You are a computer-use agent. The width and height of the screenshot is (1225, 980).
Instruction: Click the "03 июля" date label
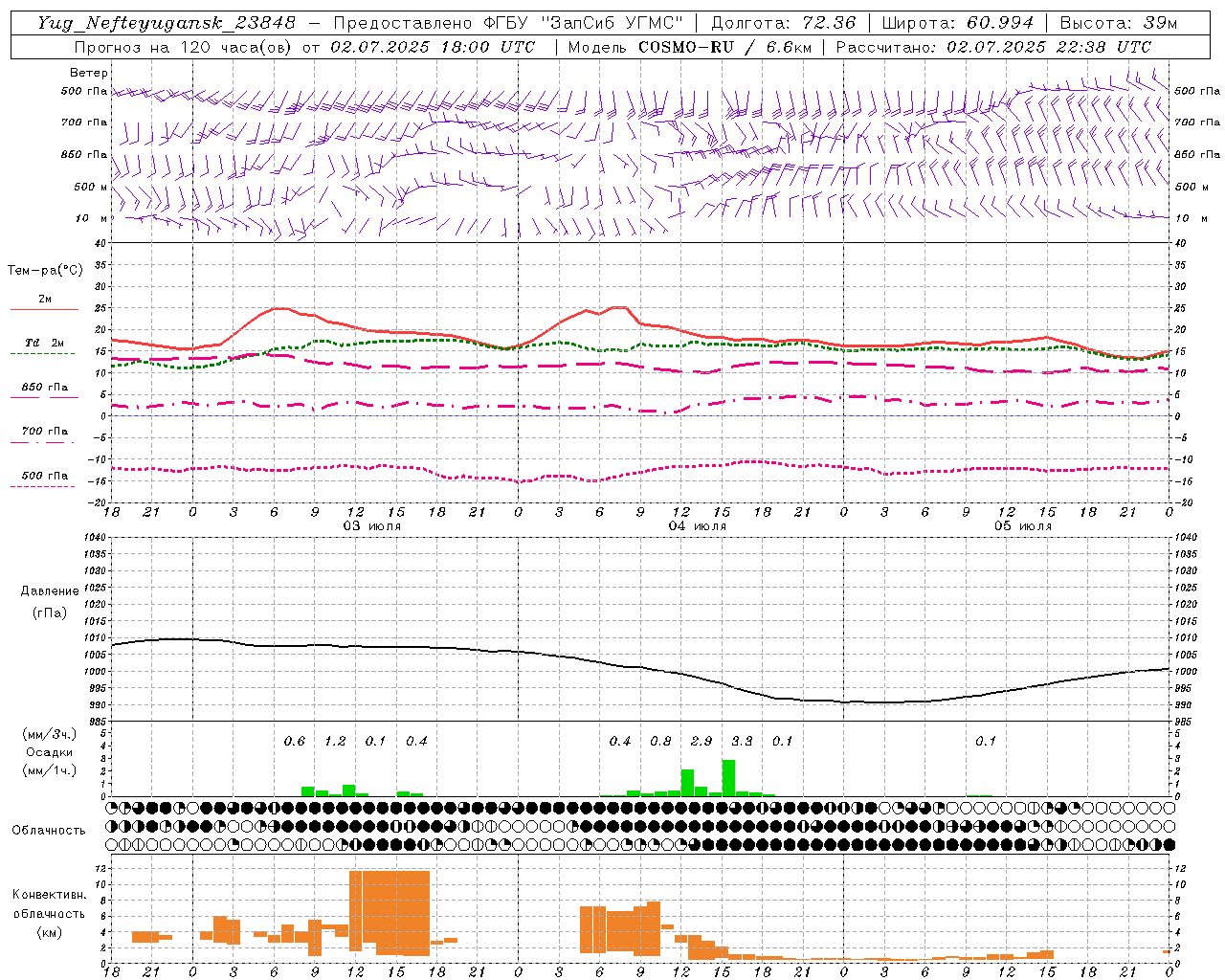372,526
